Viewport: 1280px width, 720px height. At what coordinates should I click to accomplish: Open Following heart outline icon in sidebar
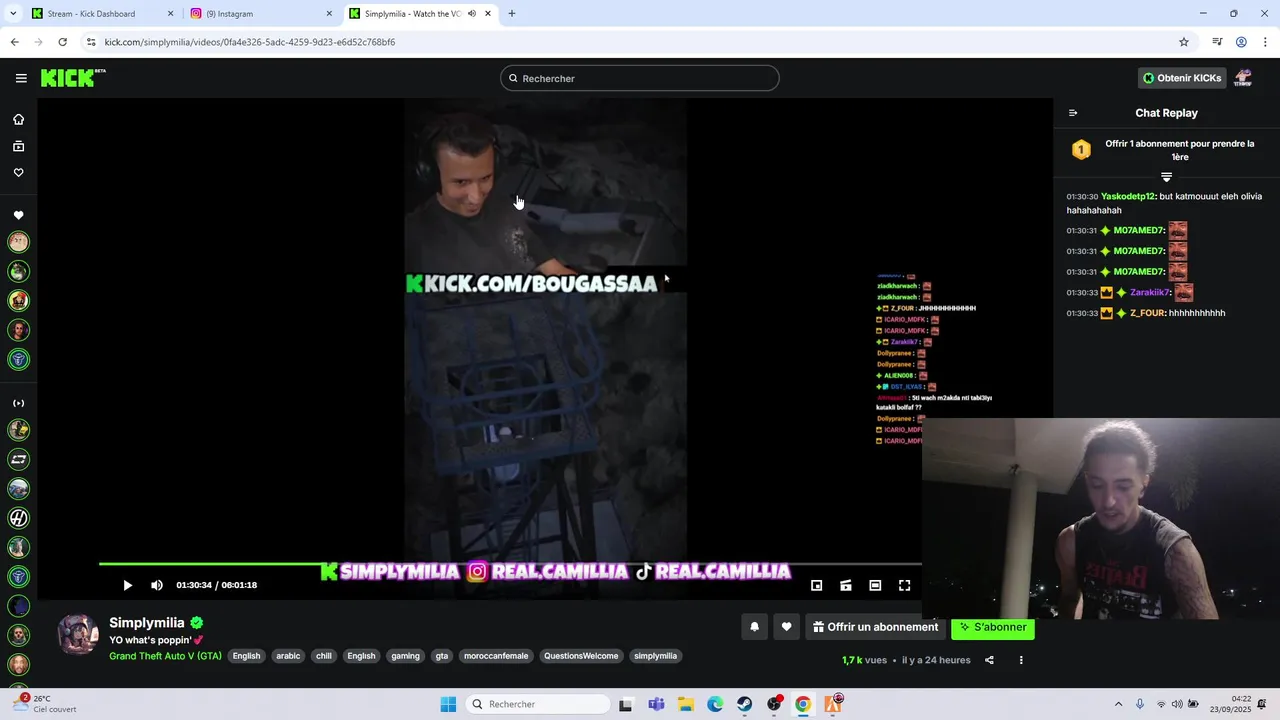click(18, 173)
